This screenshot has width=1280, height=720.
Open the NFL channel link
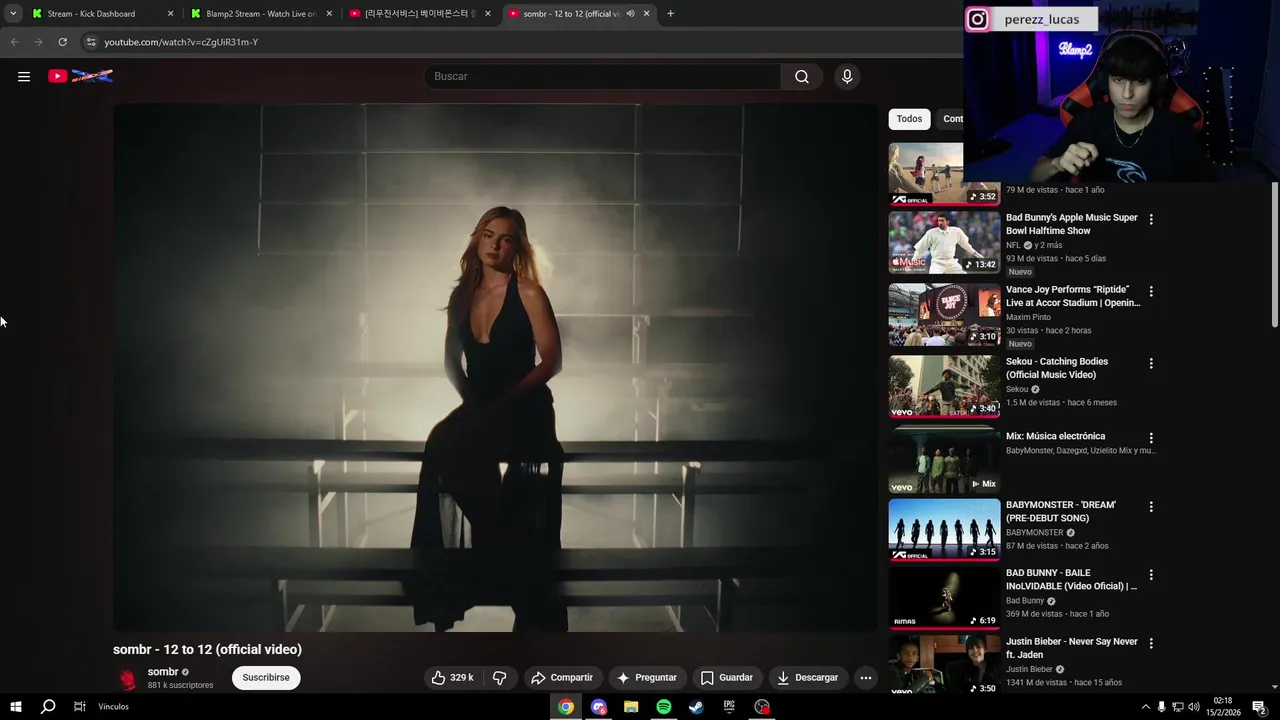[1013, 245]
